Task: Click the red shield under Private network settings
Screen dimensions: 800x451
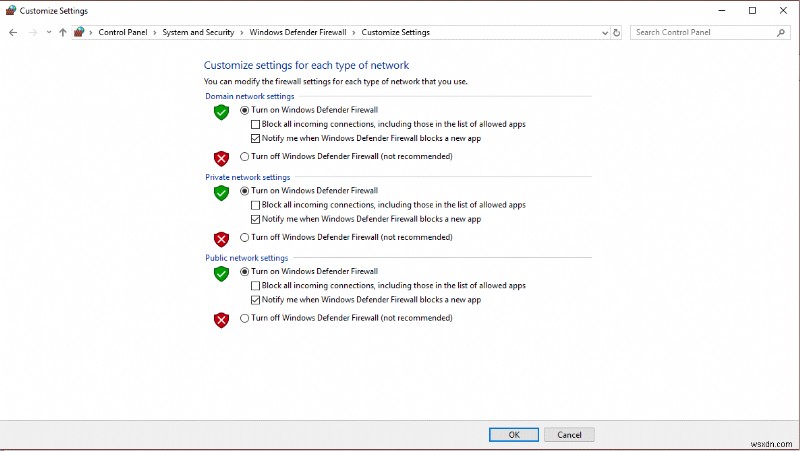Action: click(x=221, y=239)
